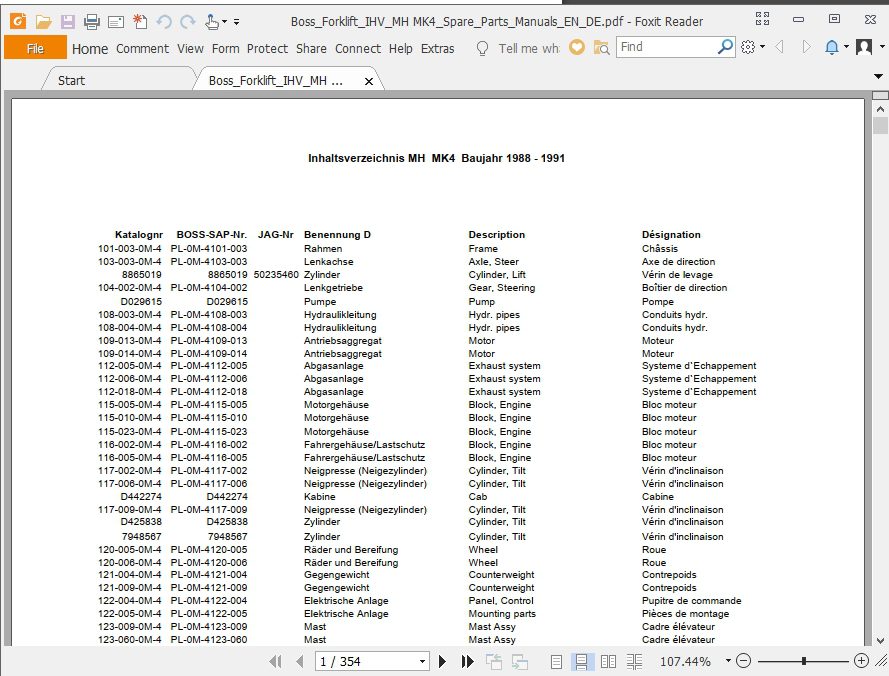The width and height of the screenshot is (889, 676).
Task: Toggle the ribbon full screen mode icon
Action: [763, 19]
